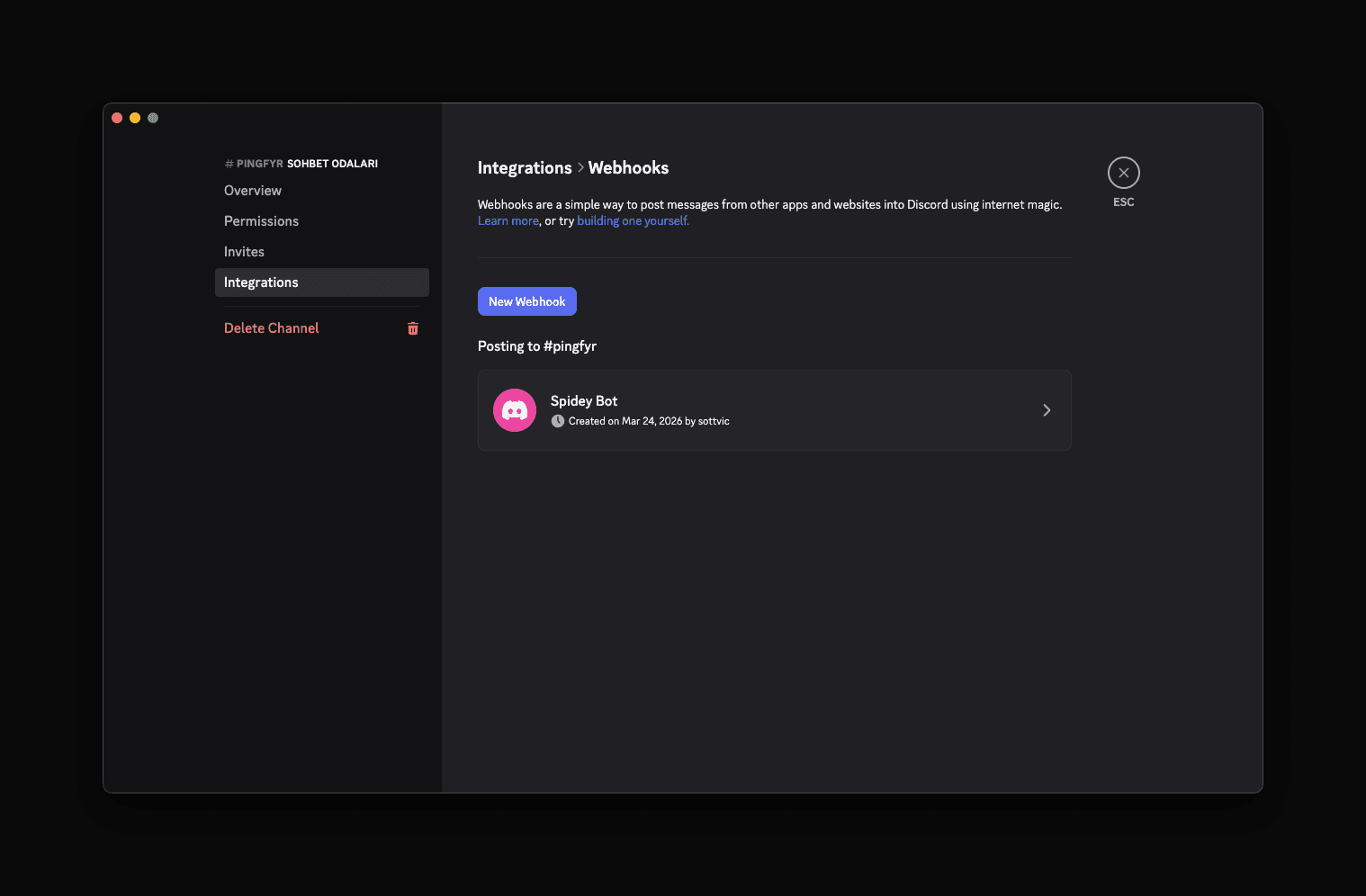Click the Discord mascot inside the pink avatar

tap(514, 409)
